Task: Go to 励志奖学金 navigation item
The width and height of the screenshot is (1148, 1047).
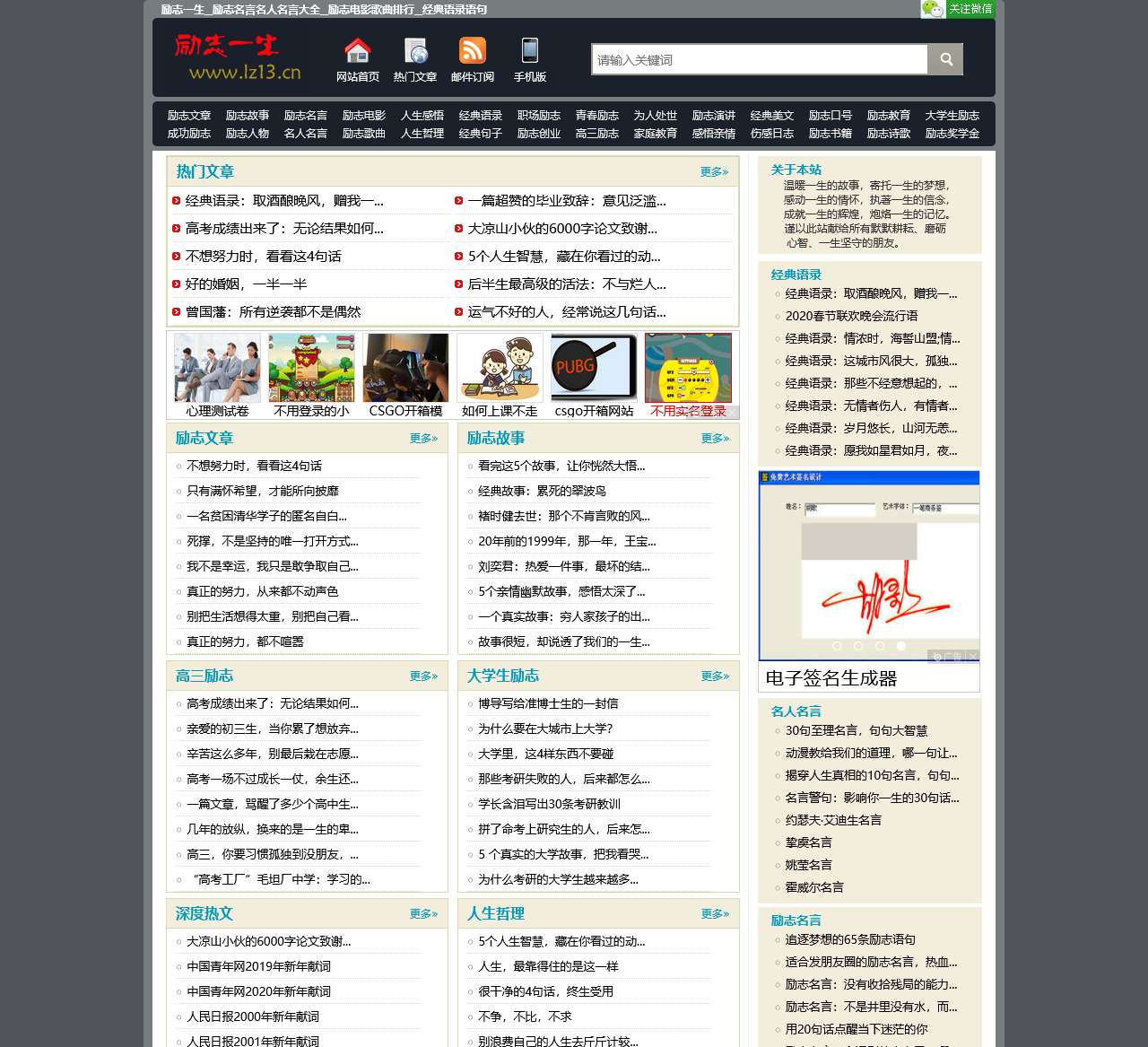Action: [952, 134]
